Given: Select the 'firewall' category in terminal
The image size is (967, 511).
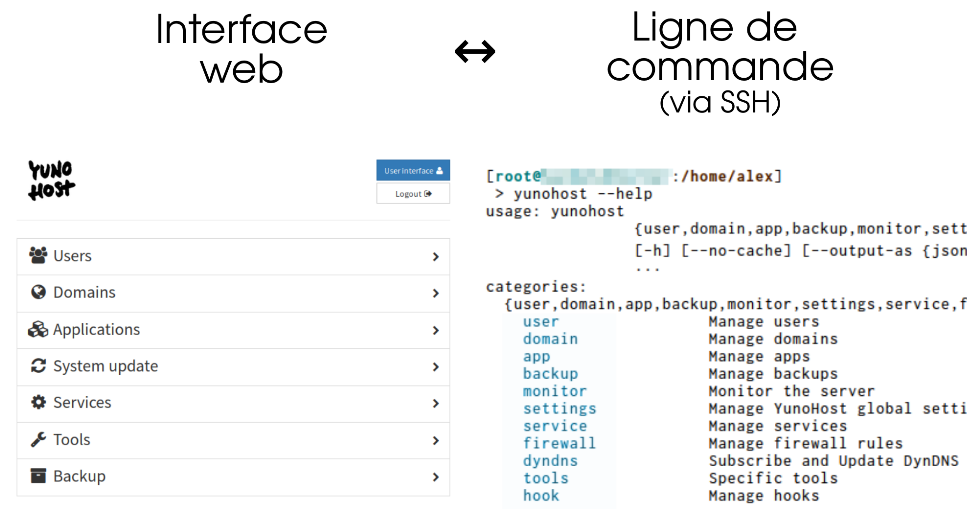Looking at the screenshot, I should point(559,443).
